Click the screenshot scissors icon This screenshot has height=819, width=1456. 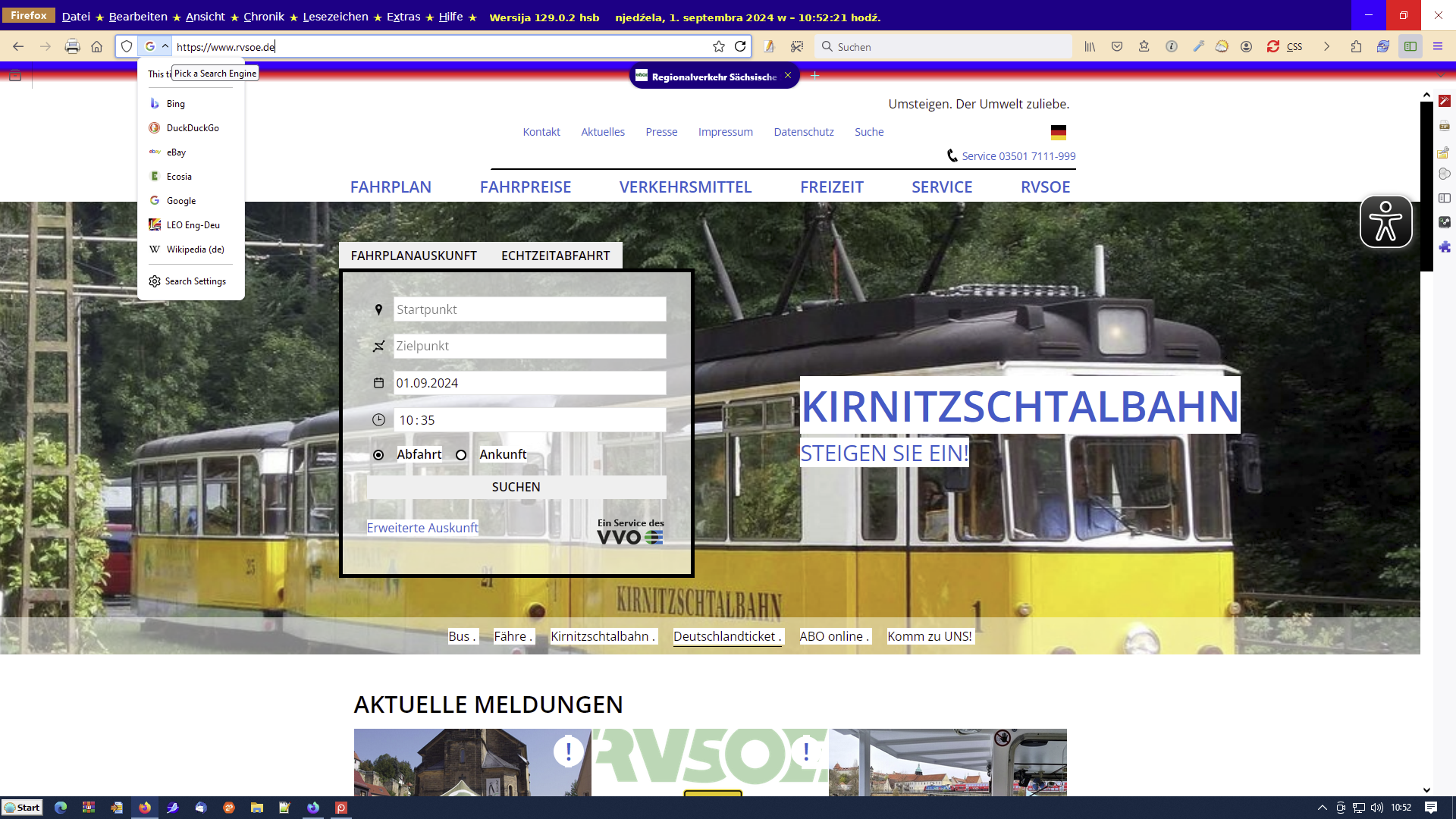tap(796, 46)
